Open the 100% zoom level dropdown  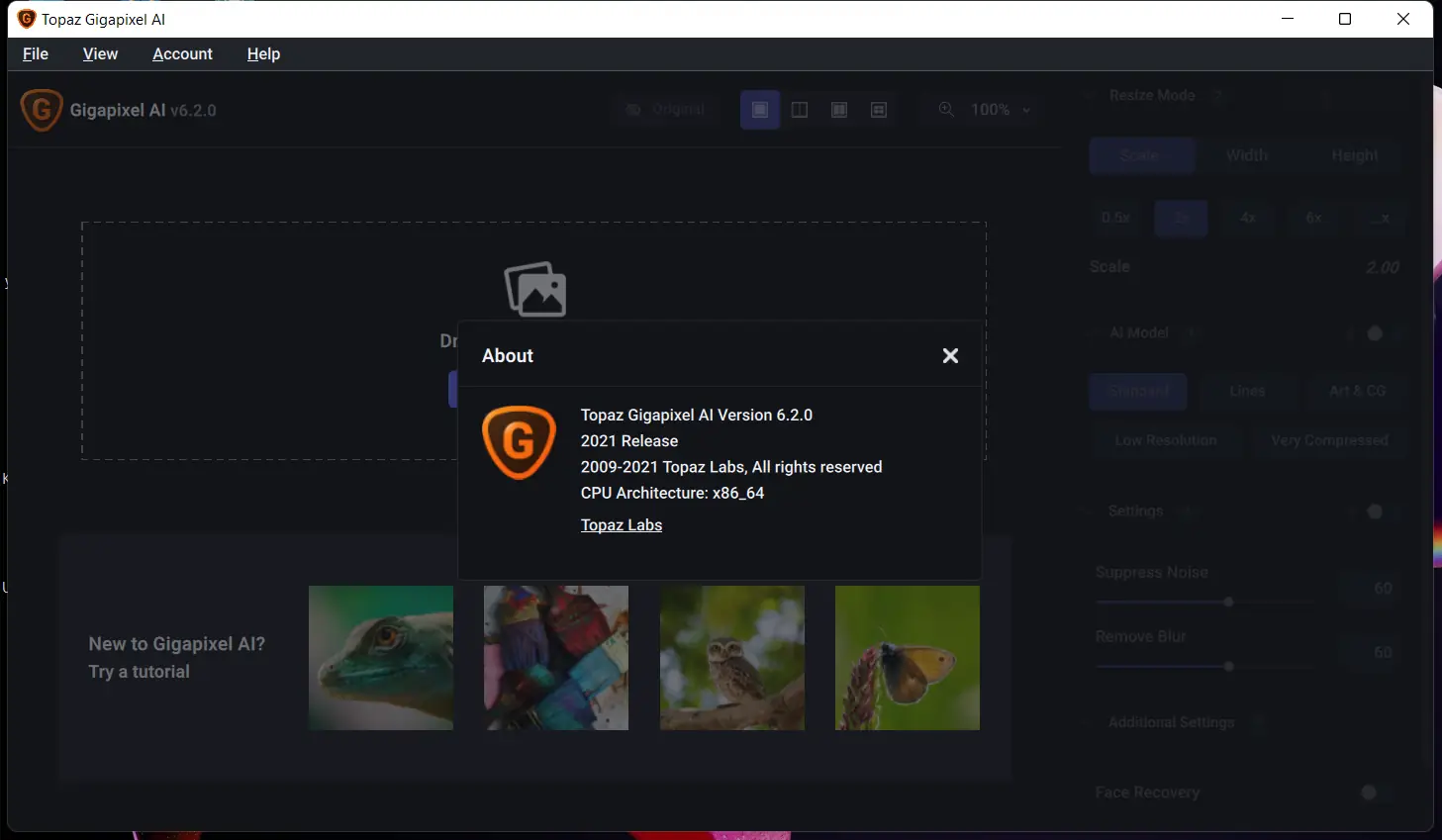click(1002, 110)
